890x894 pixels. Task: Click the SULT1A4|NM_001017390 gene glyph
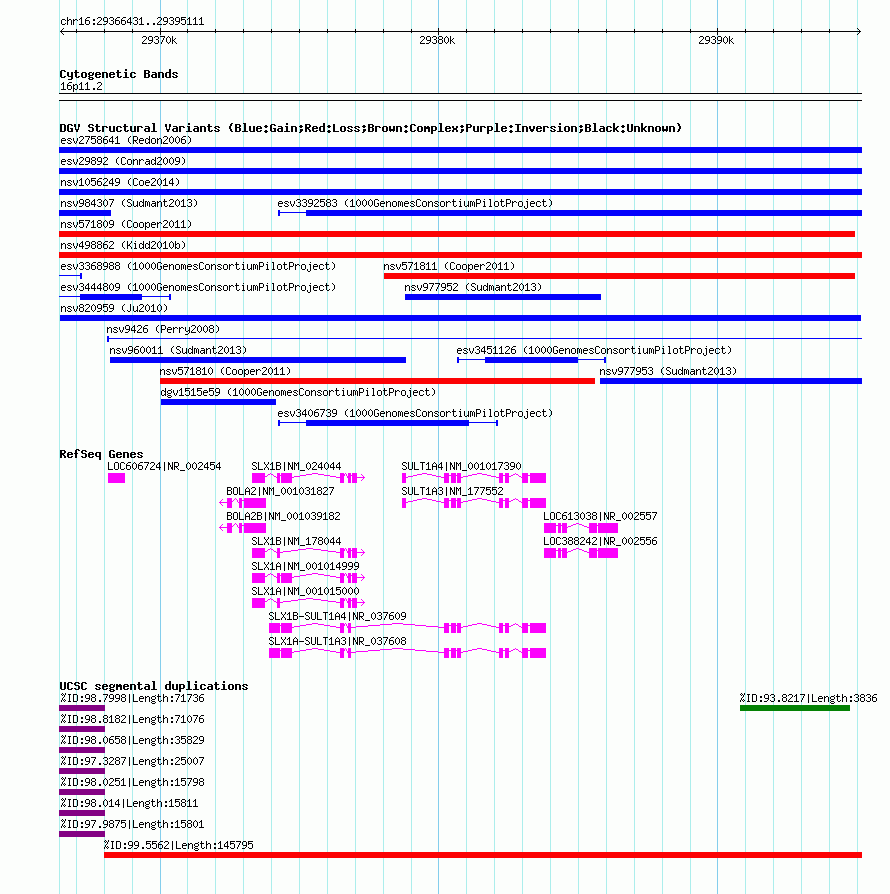coord(474,478)
